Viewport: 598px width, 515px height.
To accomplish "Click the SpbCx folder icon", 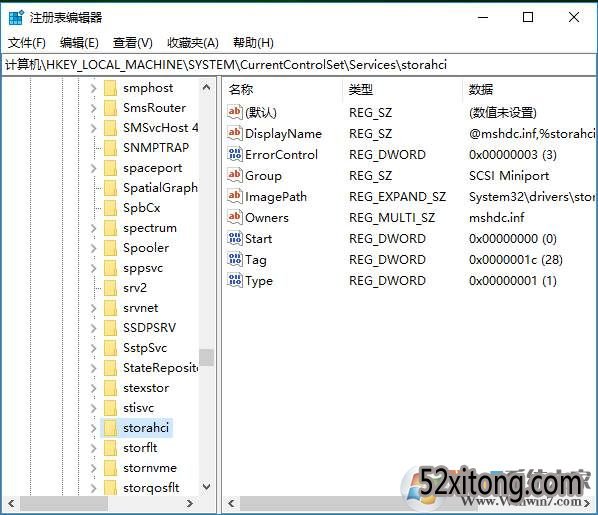I will pos(111,208).
